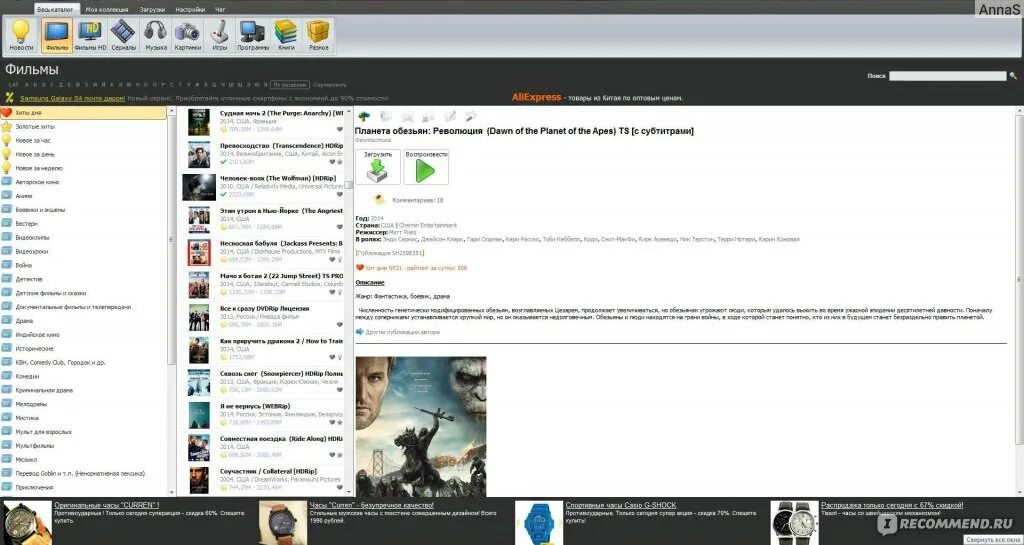Viewport: 1024px width, 545px height.
Task: Click the grayed pencil edit icon above title
Action: (x=450, y=116)
